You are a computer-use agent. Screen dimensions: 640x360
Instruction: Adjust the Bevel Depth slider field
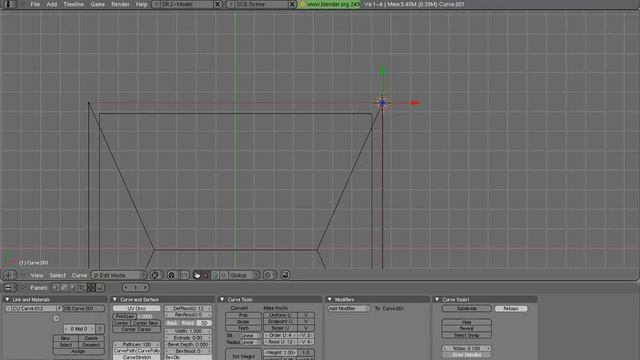188,344
